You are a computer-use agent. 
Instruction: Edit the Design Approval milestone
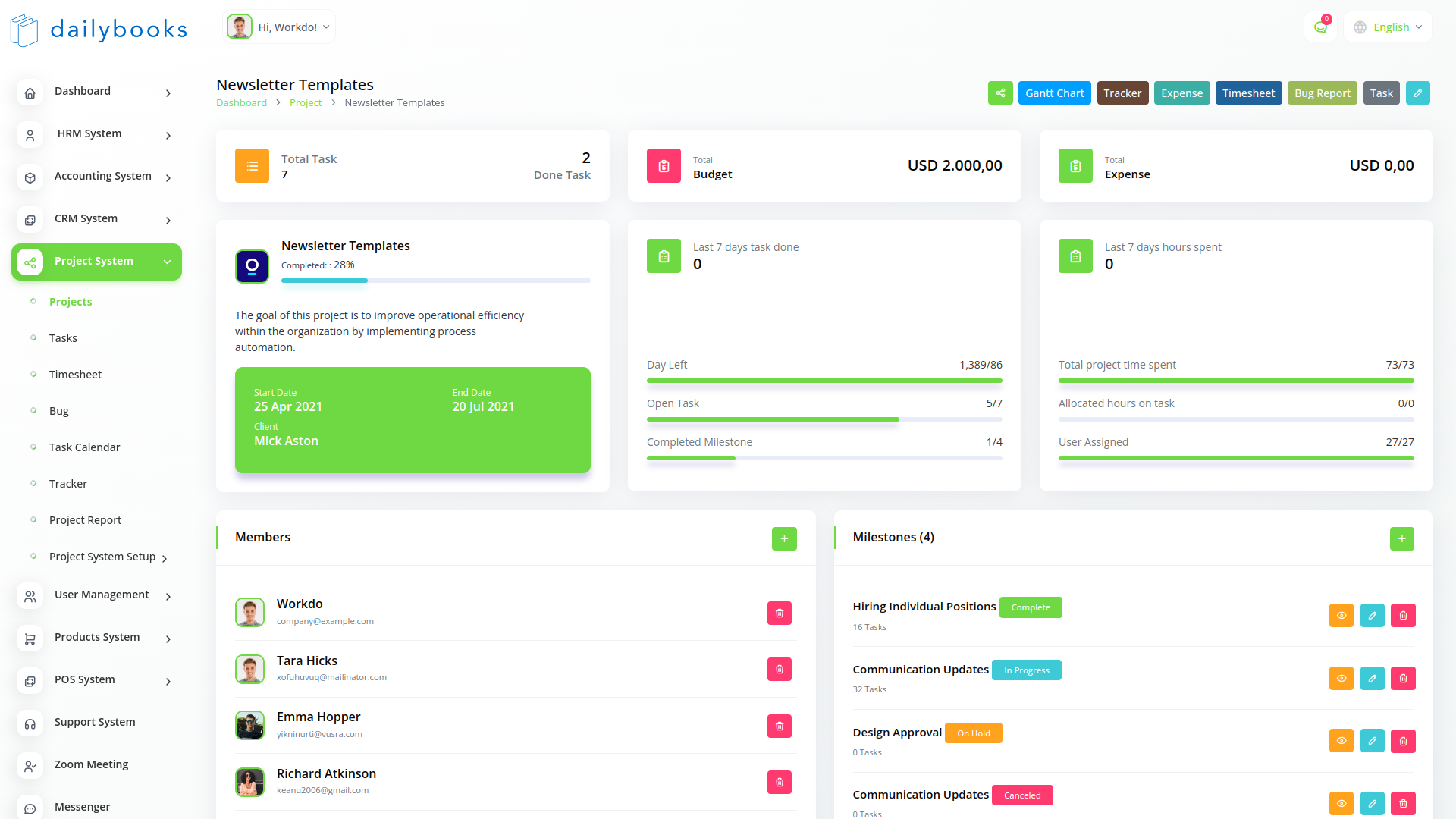coord(1372,741)
